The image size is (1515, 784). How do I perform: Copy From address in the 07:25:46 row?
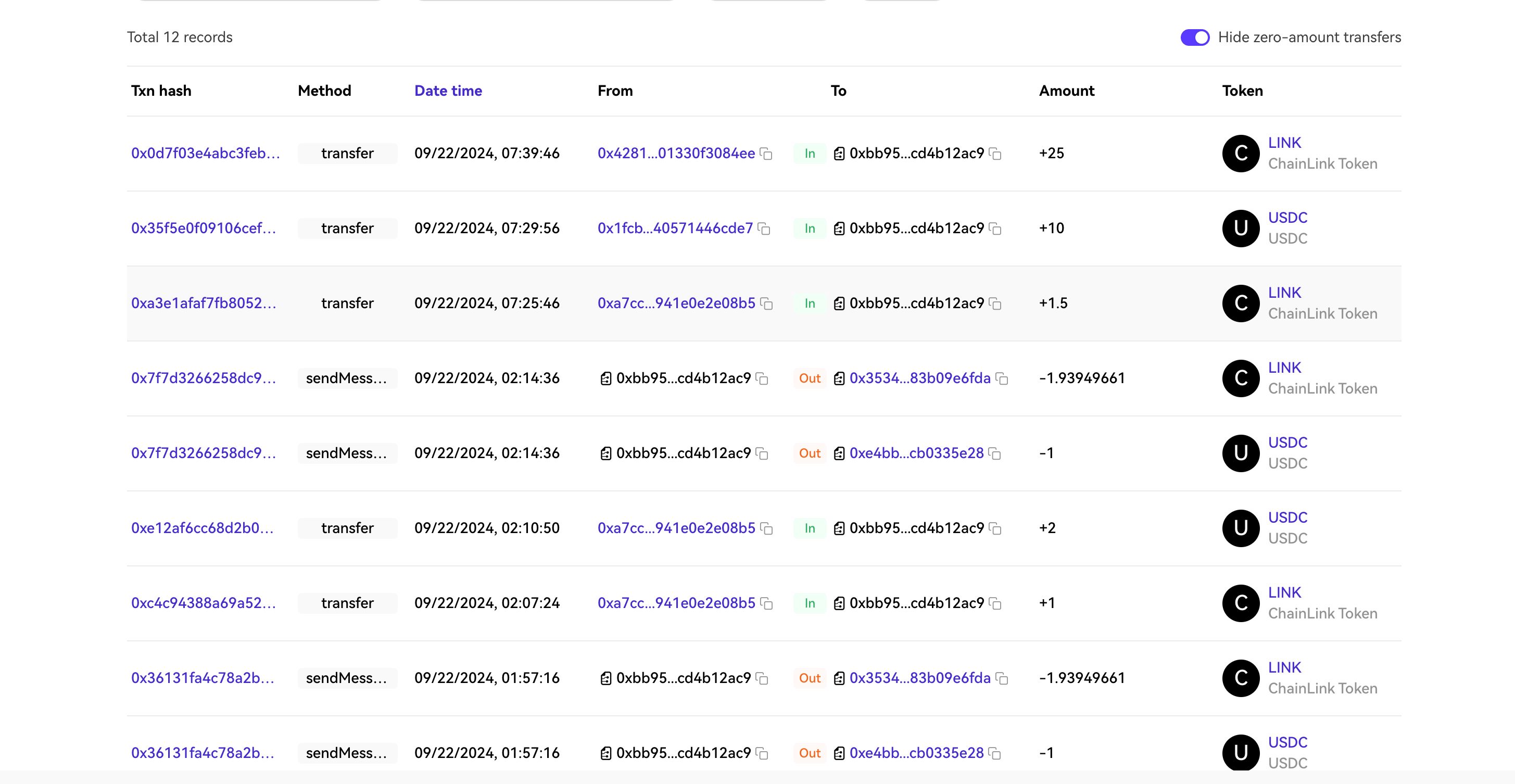766,304
